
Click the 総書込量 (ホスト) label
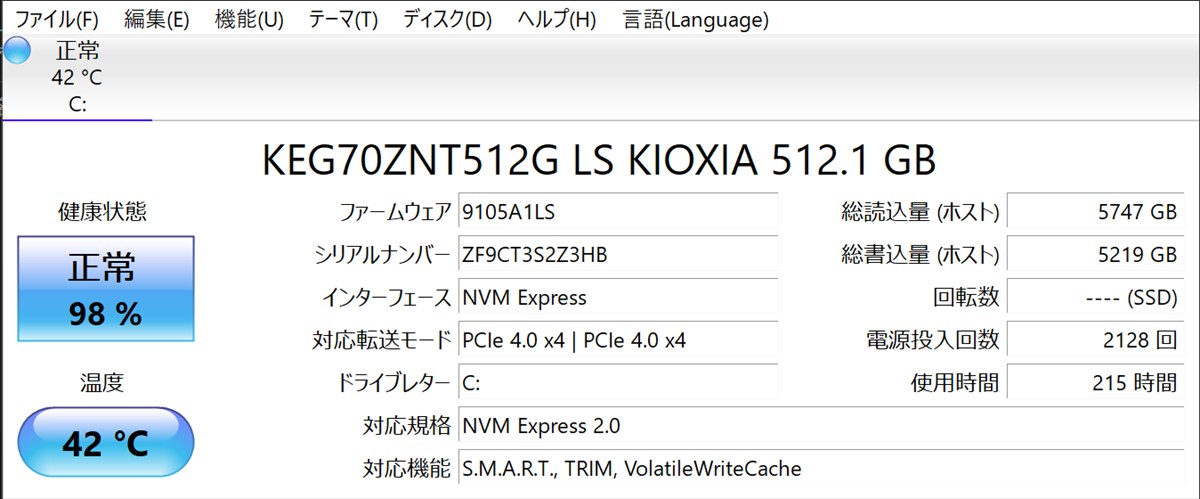[x=921, y=255]
